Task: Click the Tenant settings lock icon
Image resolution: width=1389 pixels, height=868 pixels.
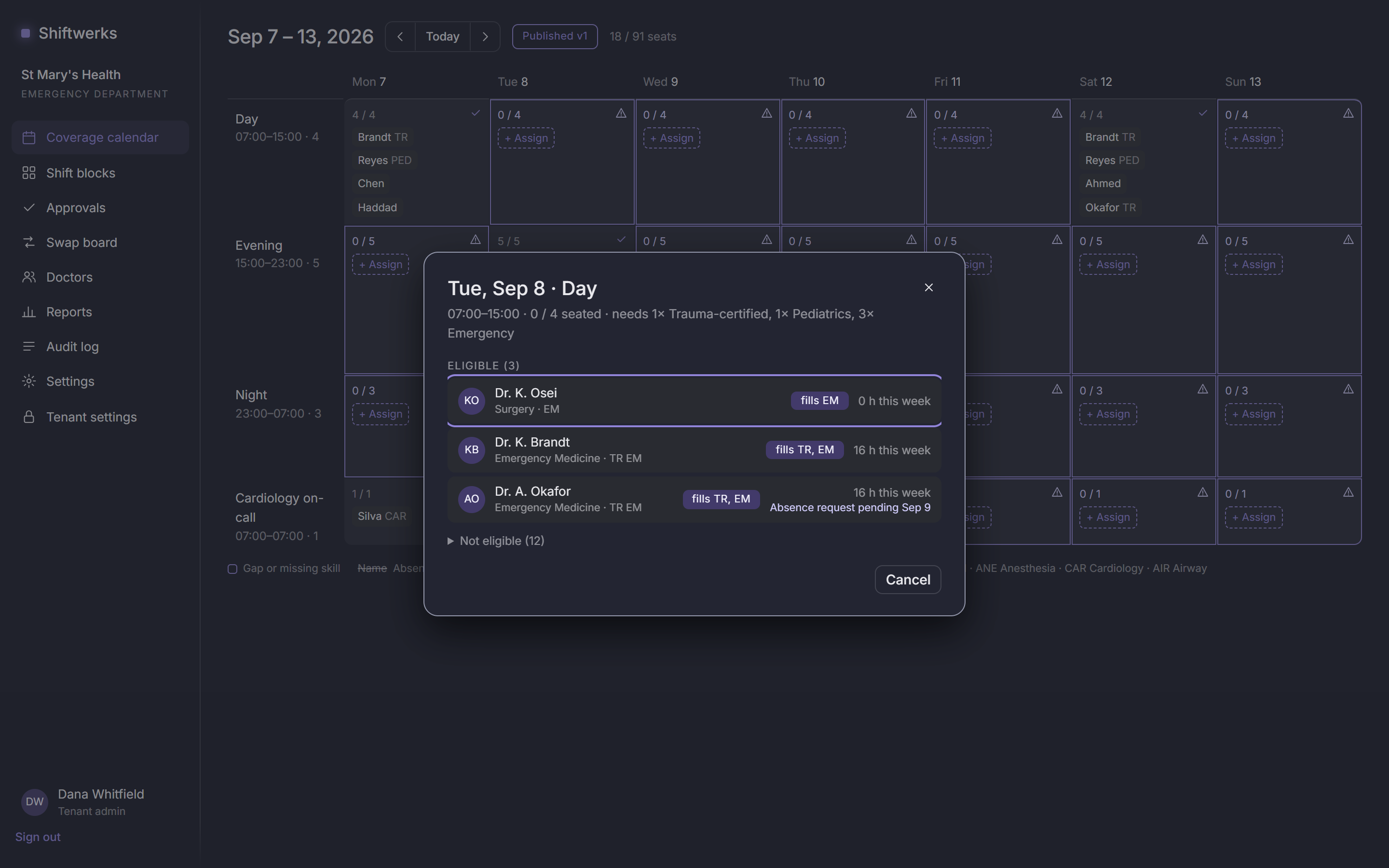Action: [29, 417]
